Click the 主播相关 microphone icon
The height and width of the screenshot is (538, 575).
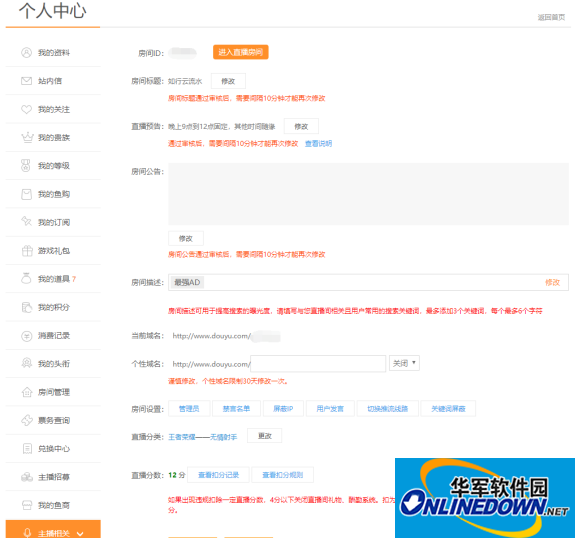pos(27,533)
